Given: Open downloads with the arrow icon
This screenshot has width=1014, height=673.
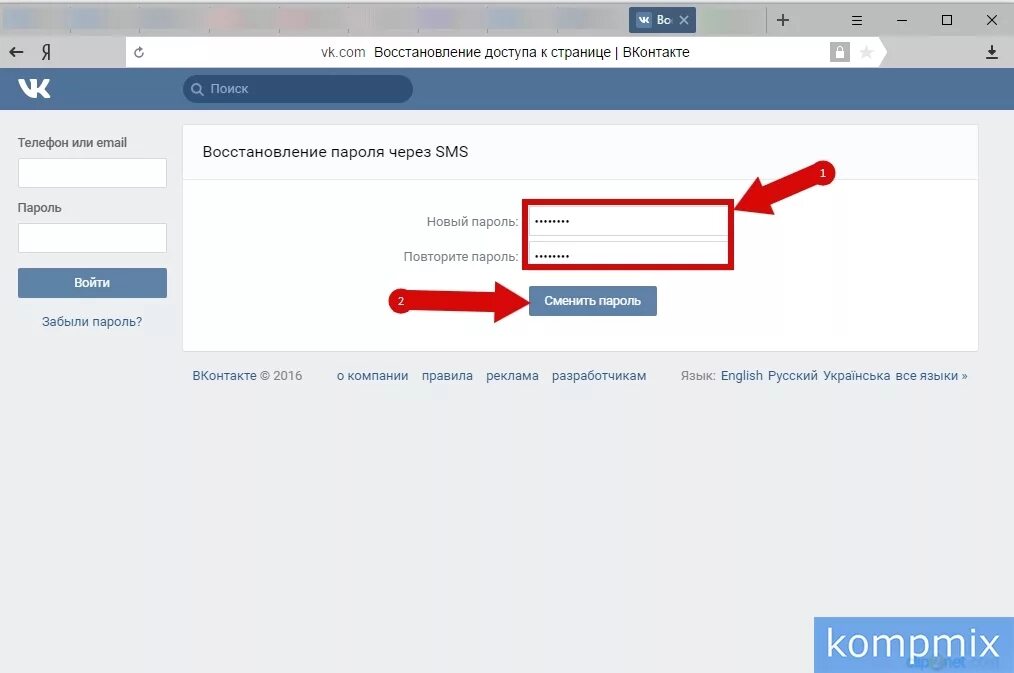Looking at the screenshot, I should point(991,52).
